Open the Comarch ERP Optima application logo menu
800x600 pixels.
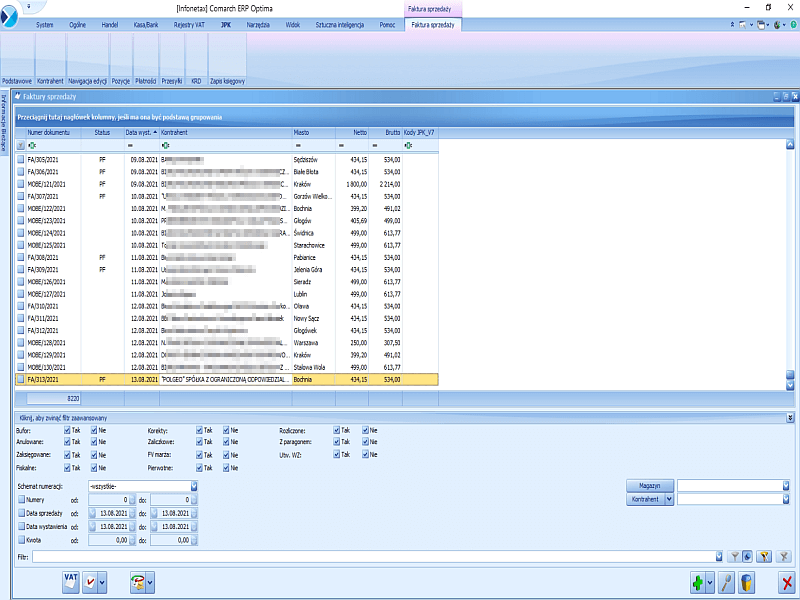(x=9, y=16)
